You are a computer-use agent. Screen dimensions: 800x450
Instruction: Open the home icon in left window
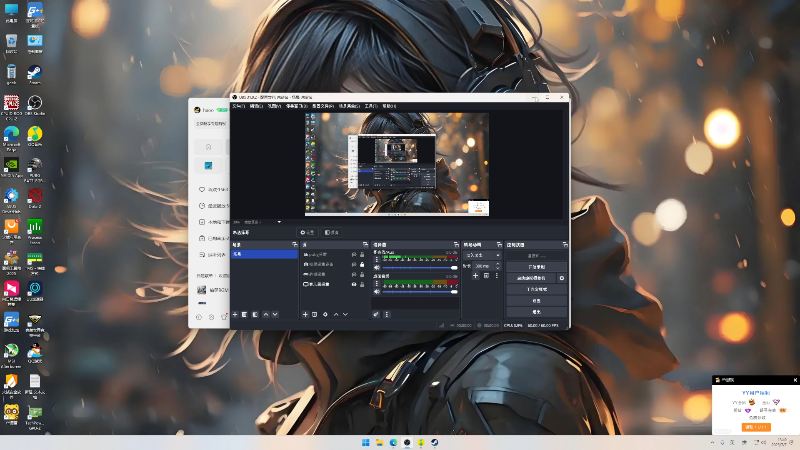(x=208, y=147)
